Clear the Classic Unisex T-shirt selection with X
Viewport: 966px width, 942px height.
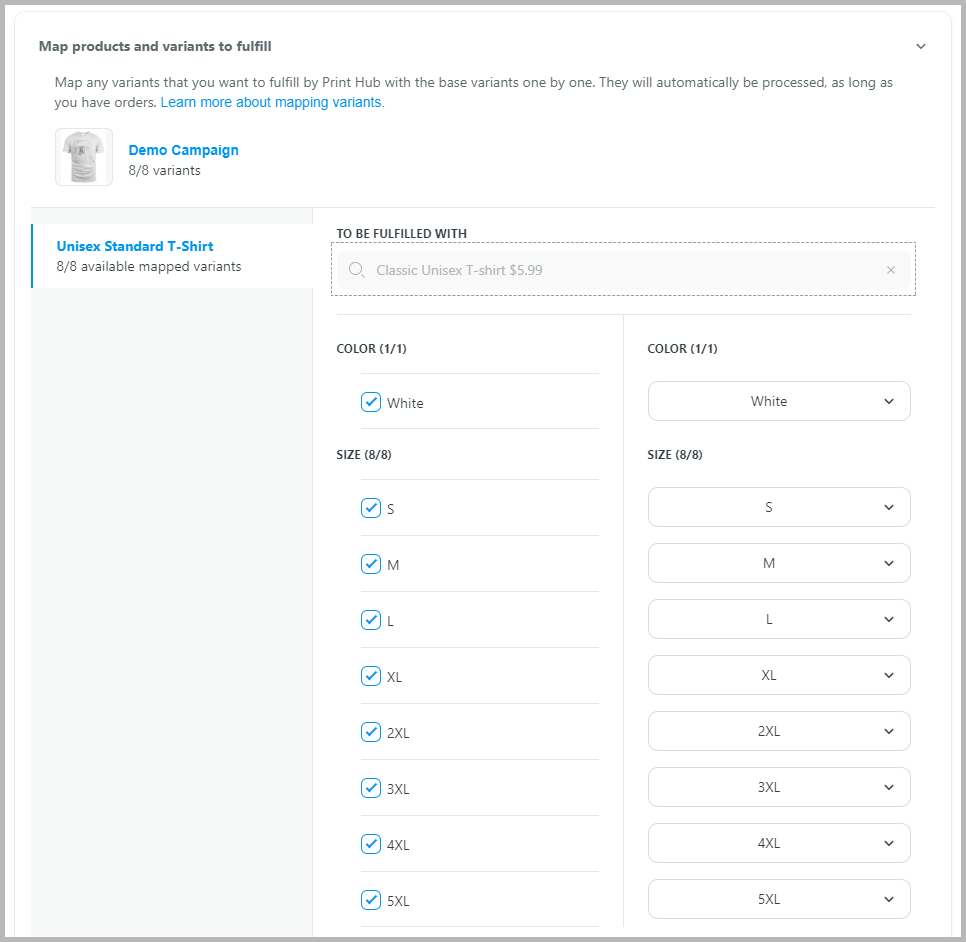click(891, 270)
